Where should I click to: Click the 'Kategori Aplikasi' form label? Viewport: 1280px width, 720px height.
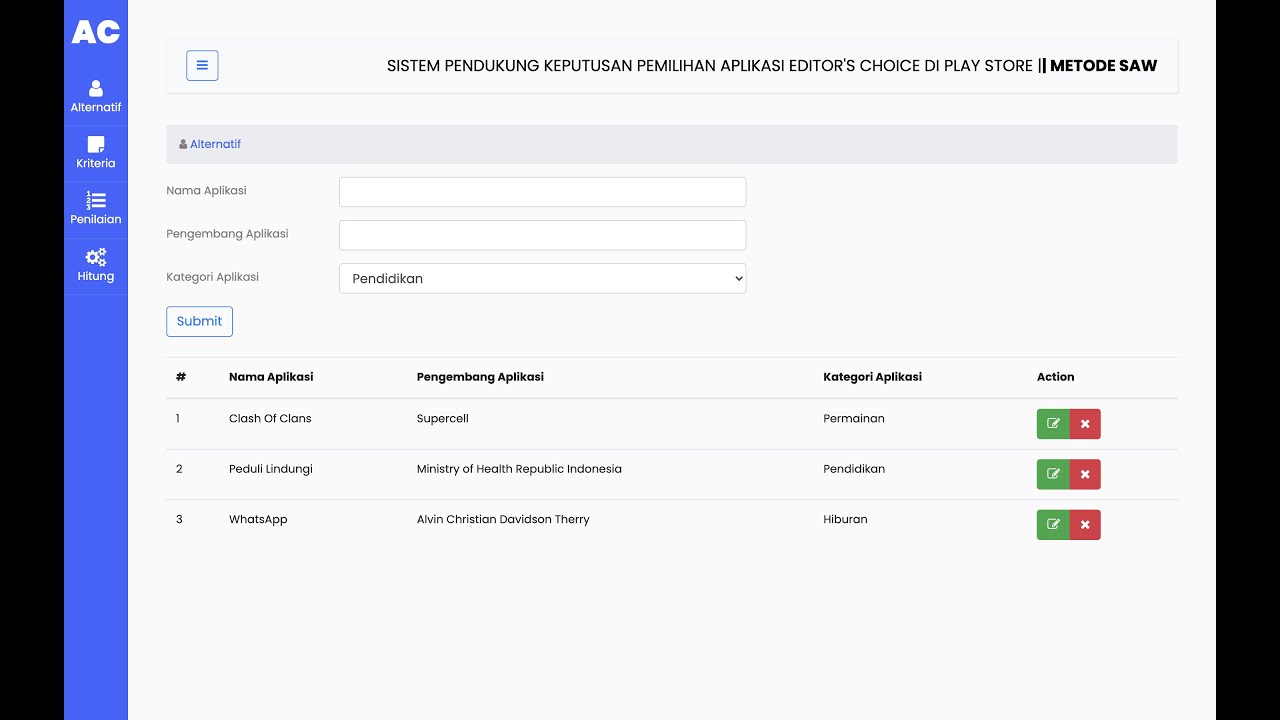pos(212,277)
